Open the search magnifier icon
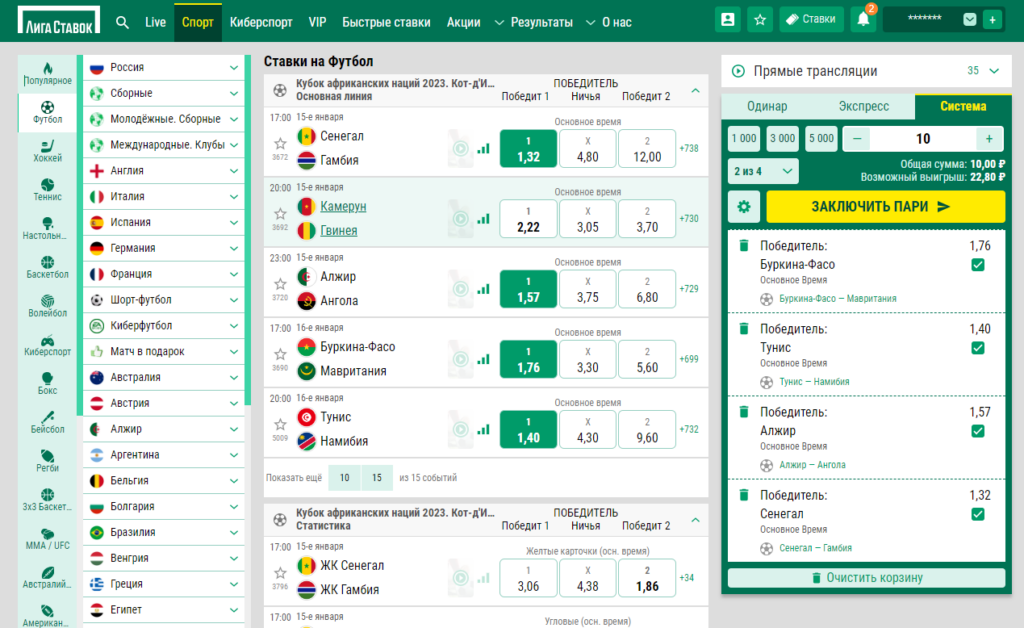 [122, 22]
